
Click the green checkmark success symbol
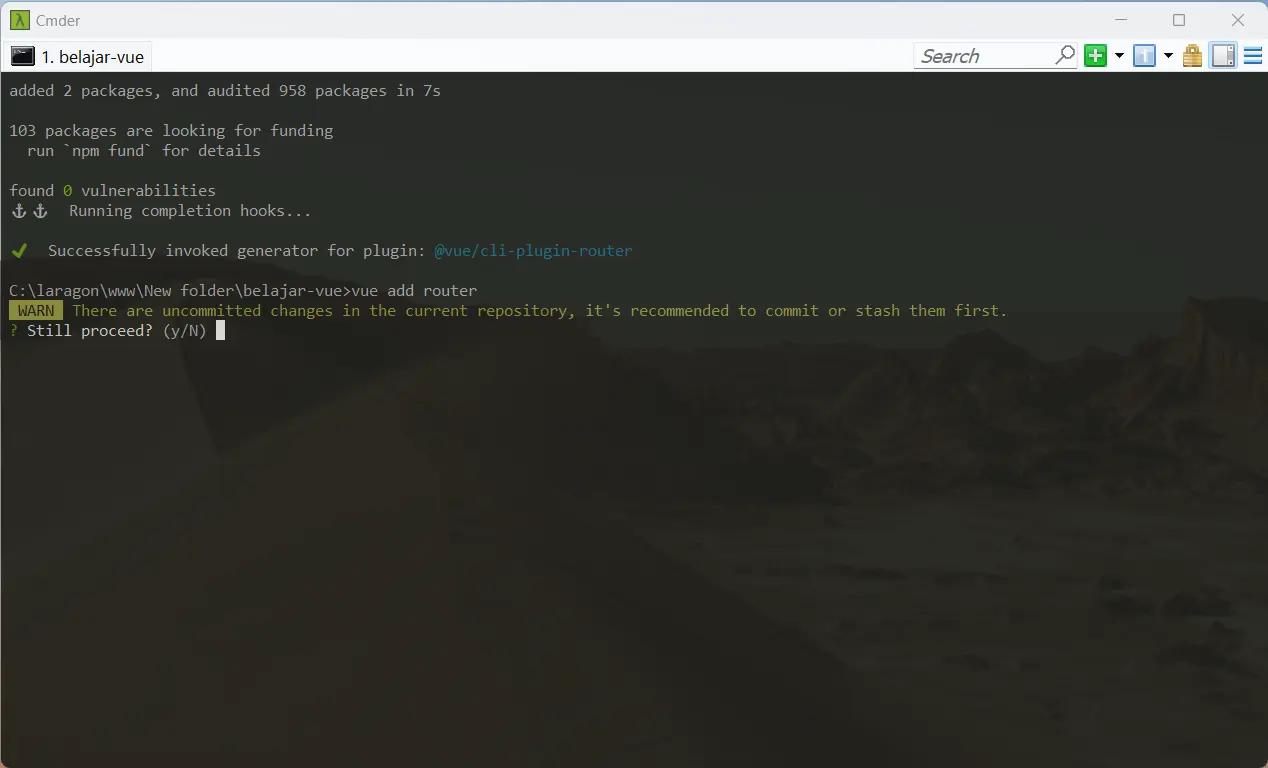click(19, 250)
